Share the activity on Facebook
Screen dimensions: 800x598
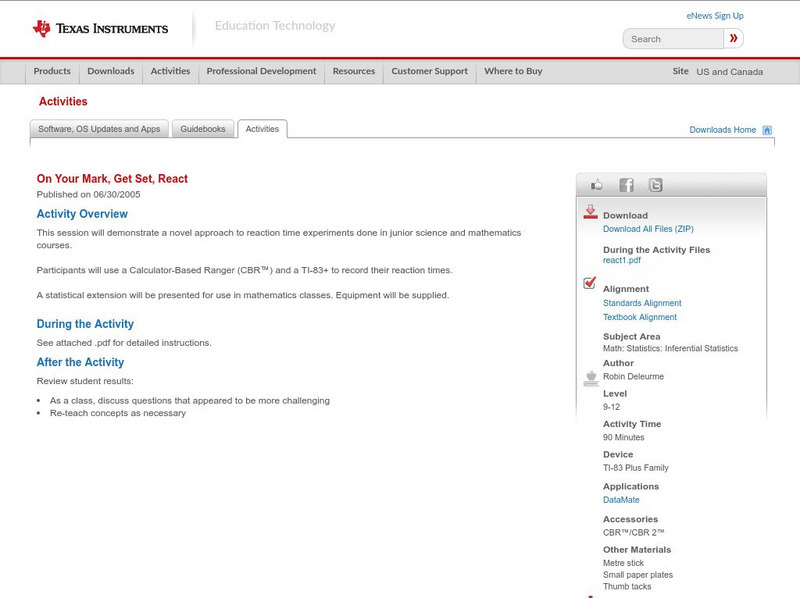pos(627,185)
